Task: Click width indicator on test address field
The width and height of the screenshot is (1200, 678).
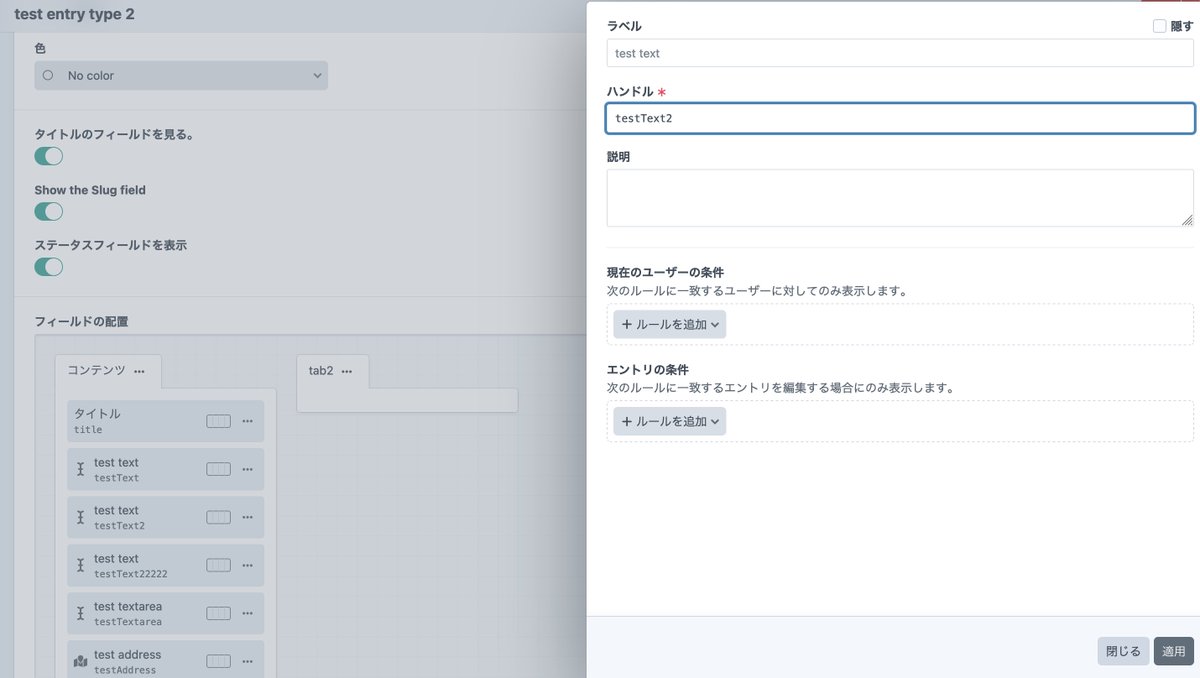Action: [218, 661]
